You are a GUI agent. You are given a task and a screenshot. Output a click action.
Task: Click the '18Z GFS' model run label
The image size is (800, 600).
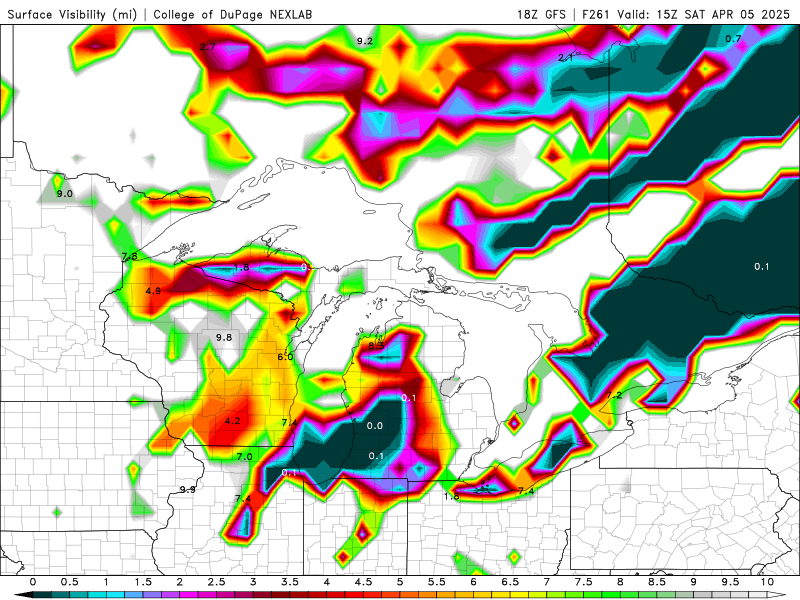[541, 14]
